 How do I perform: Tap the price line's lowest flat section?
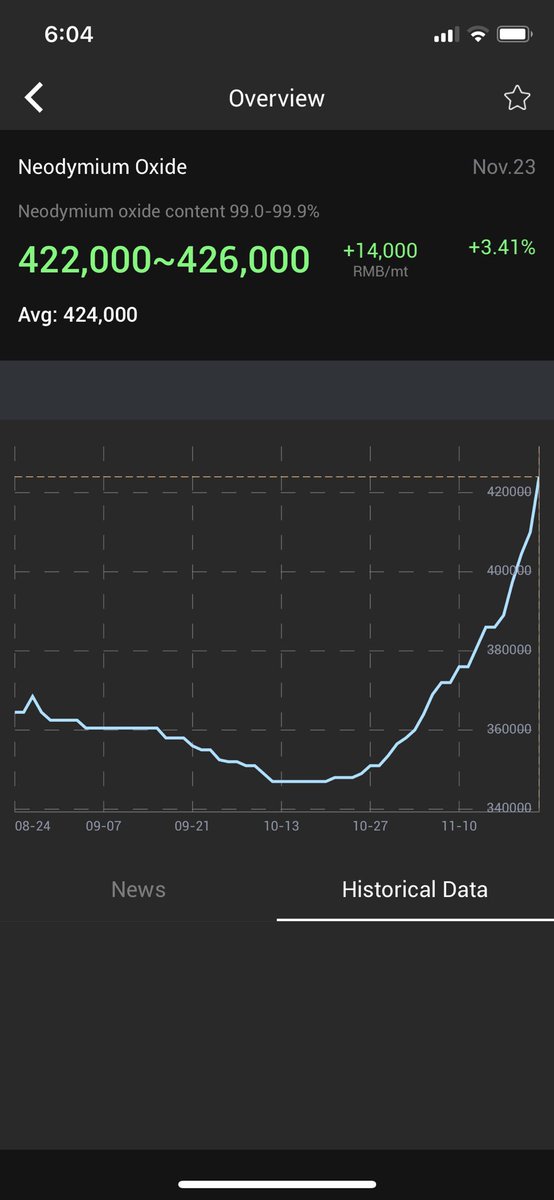298,781
